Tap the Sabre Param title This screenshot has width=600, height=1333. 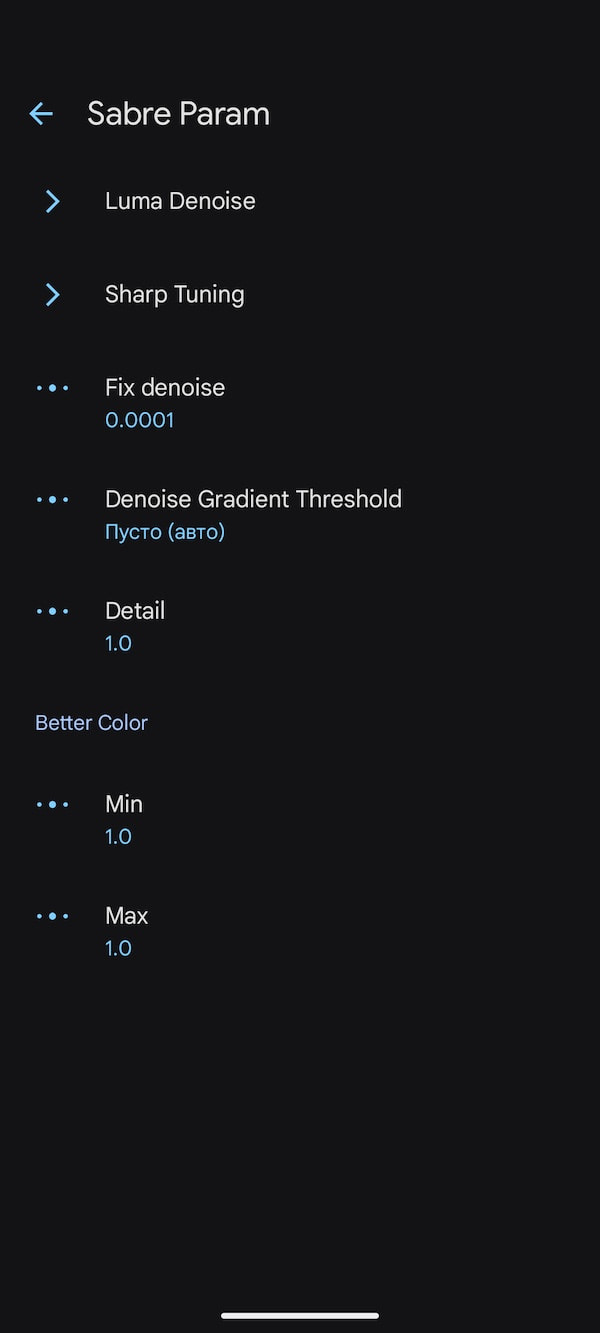click(178, 113)
